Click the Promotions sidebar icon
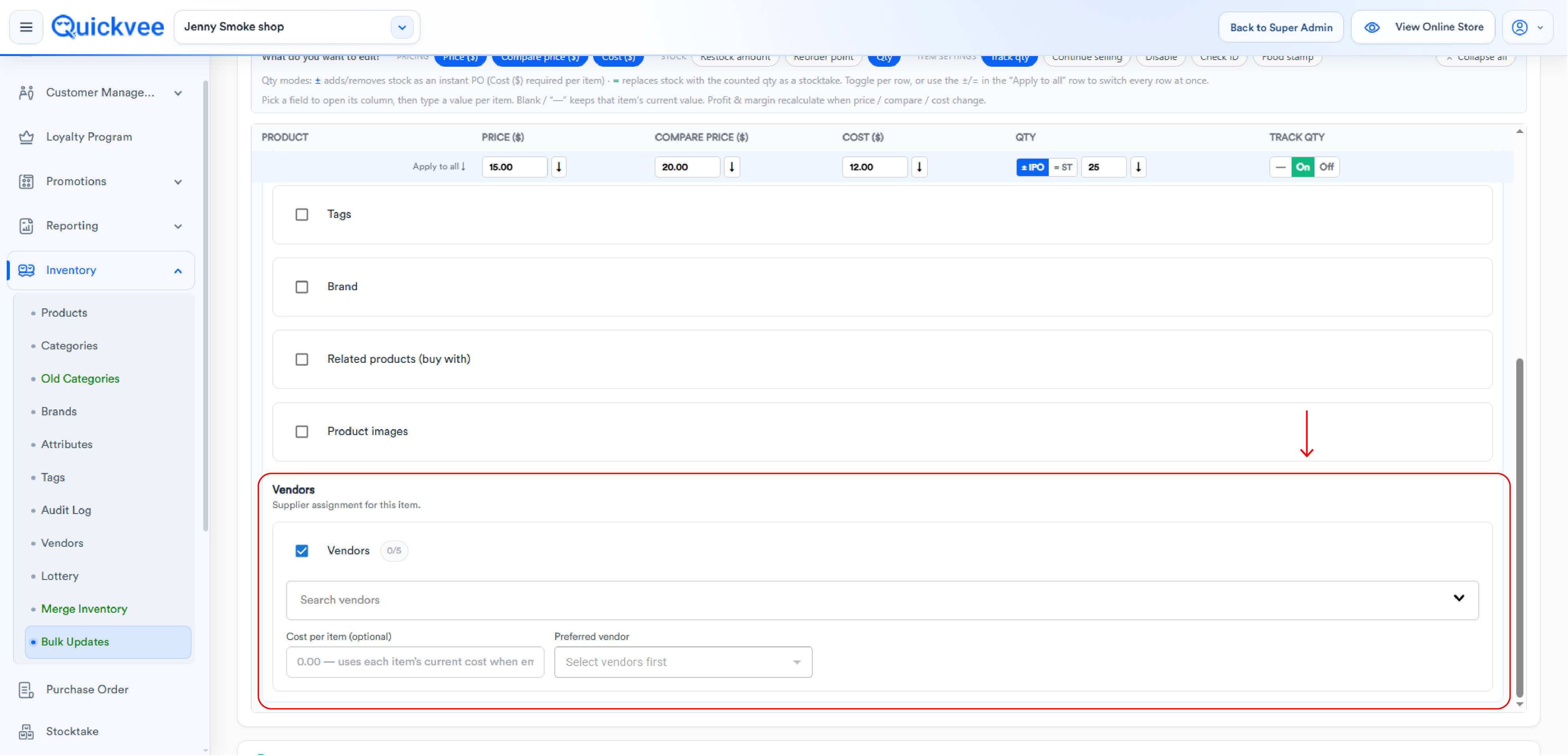The height and width of the screenshot is (756, 1568). 26,181
